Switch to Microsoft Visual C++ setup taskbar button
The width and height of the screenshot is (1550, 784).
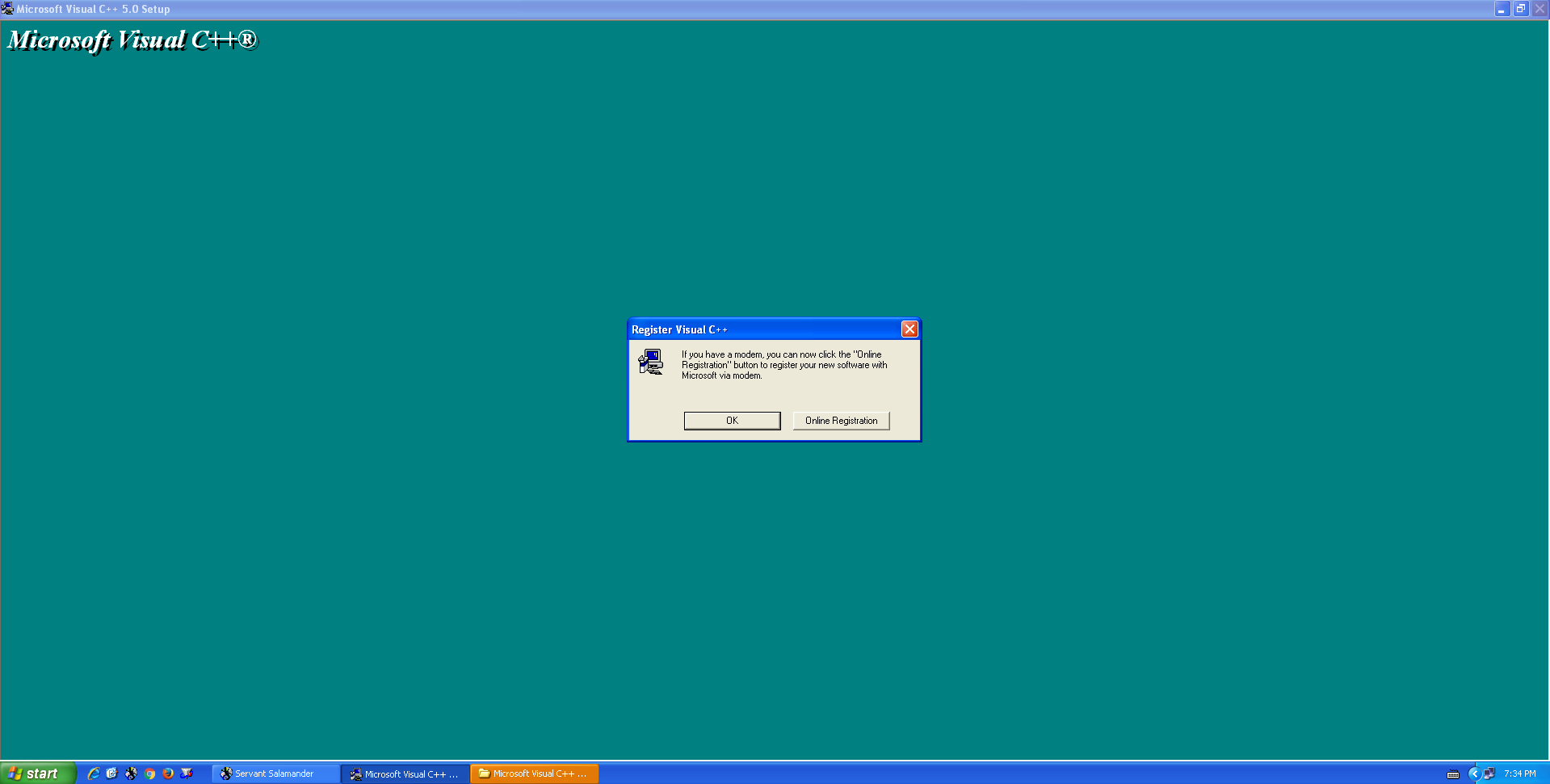coord(404,774)
